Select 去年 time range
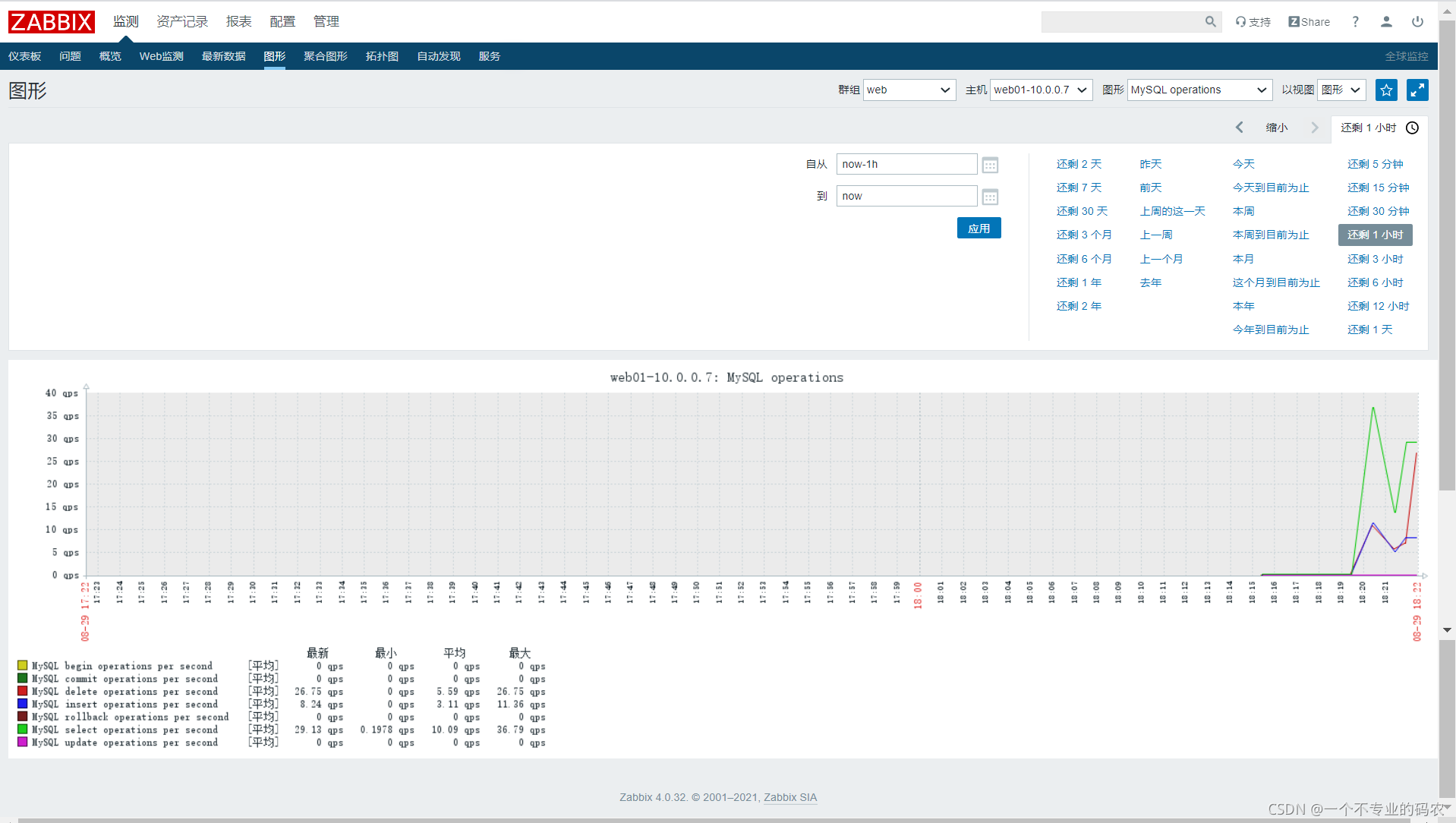The width and height of the screenshot is (1456, 823). pos(1151,282)
